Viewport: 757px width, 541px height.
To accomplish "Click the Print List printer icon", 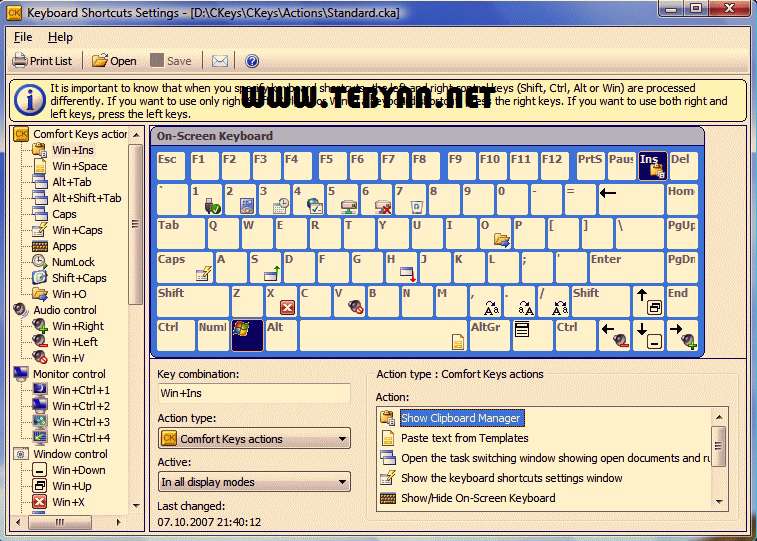I will 20,61.
